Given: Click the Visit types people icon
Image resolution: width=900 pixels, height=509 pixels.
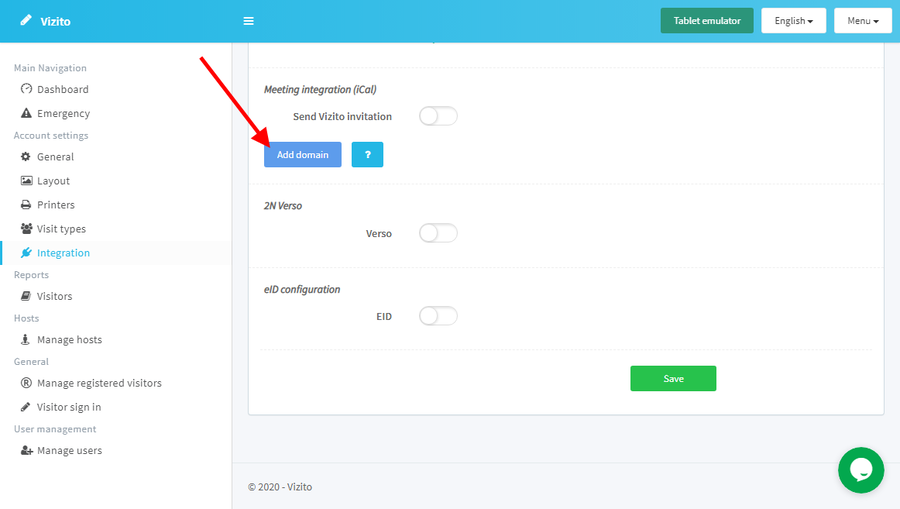Looking at the screenshot, I should (x=27, y=229).
